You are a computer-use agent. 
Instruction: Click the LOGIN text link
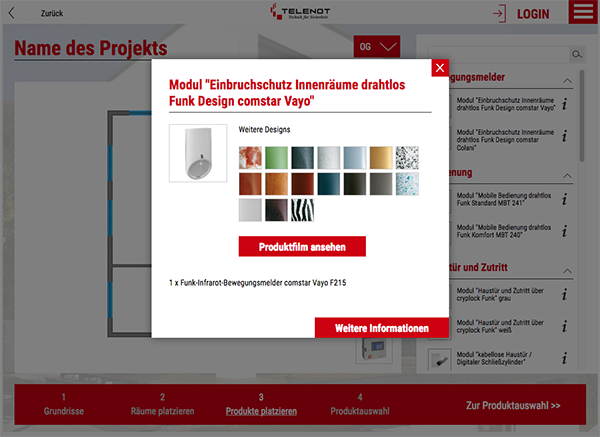(x=533, y=14)
